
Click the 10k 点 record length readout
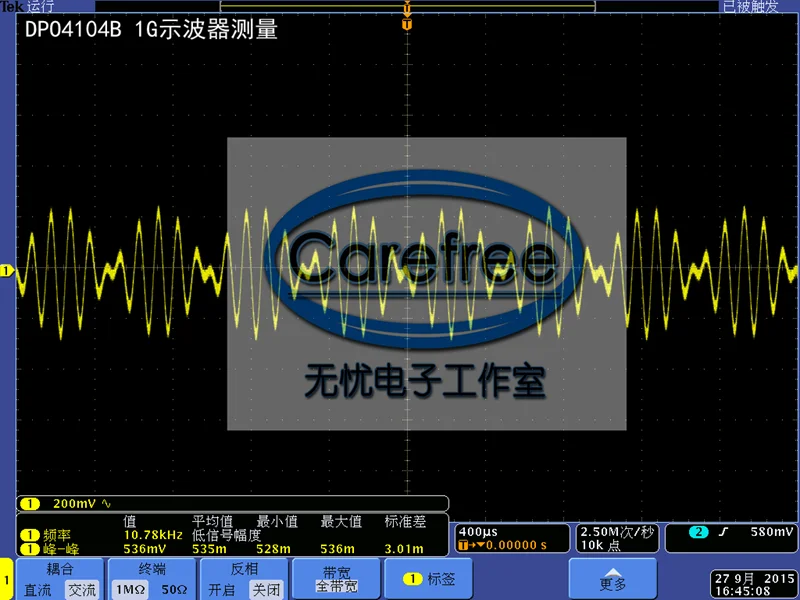(601, 545)
